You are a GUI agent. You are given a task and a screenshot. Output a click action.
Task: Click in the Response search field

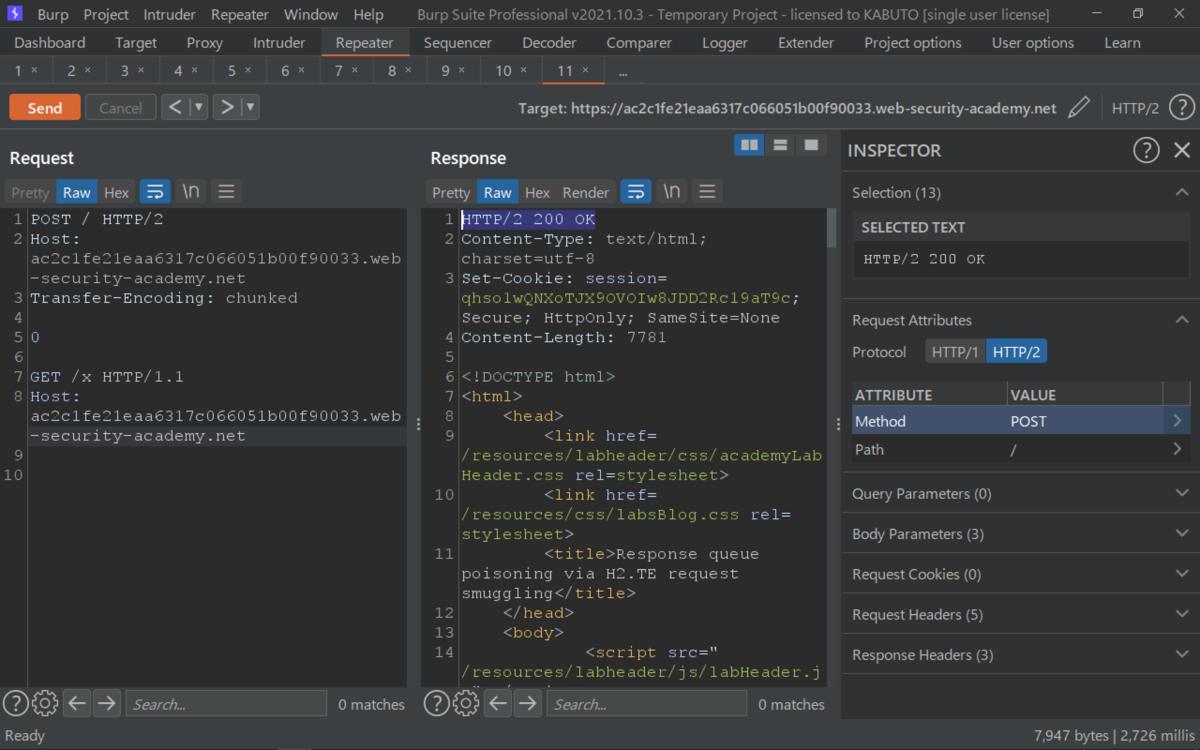point(647,704)
